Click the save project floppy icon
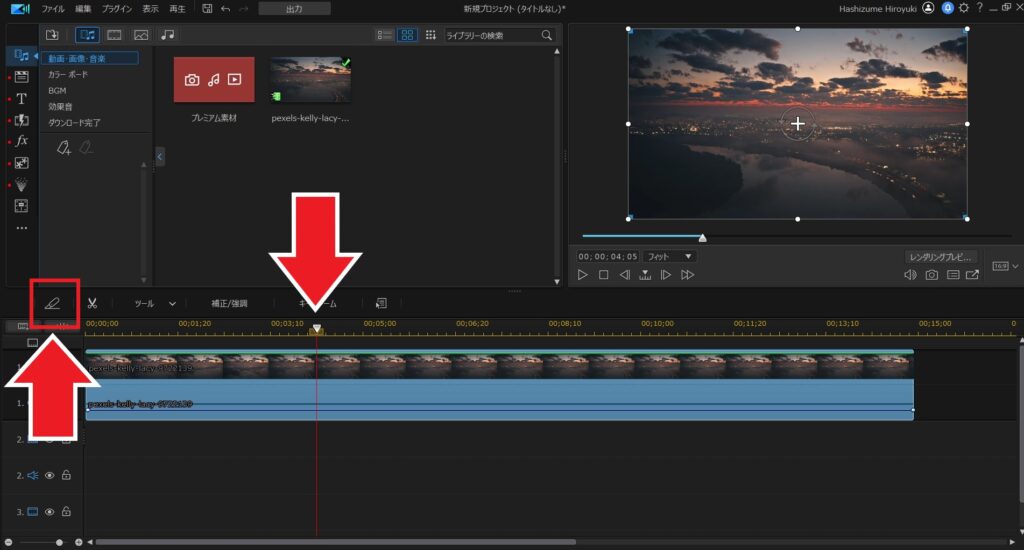Screen dimensions: 1024x550 click(x=206, y=8)
